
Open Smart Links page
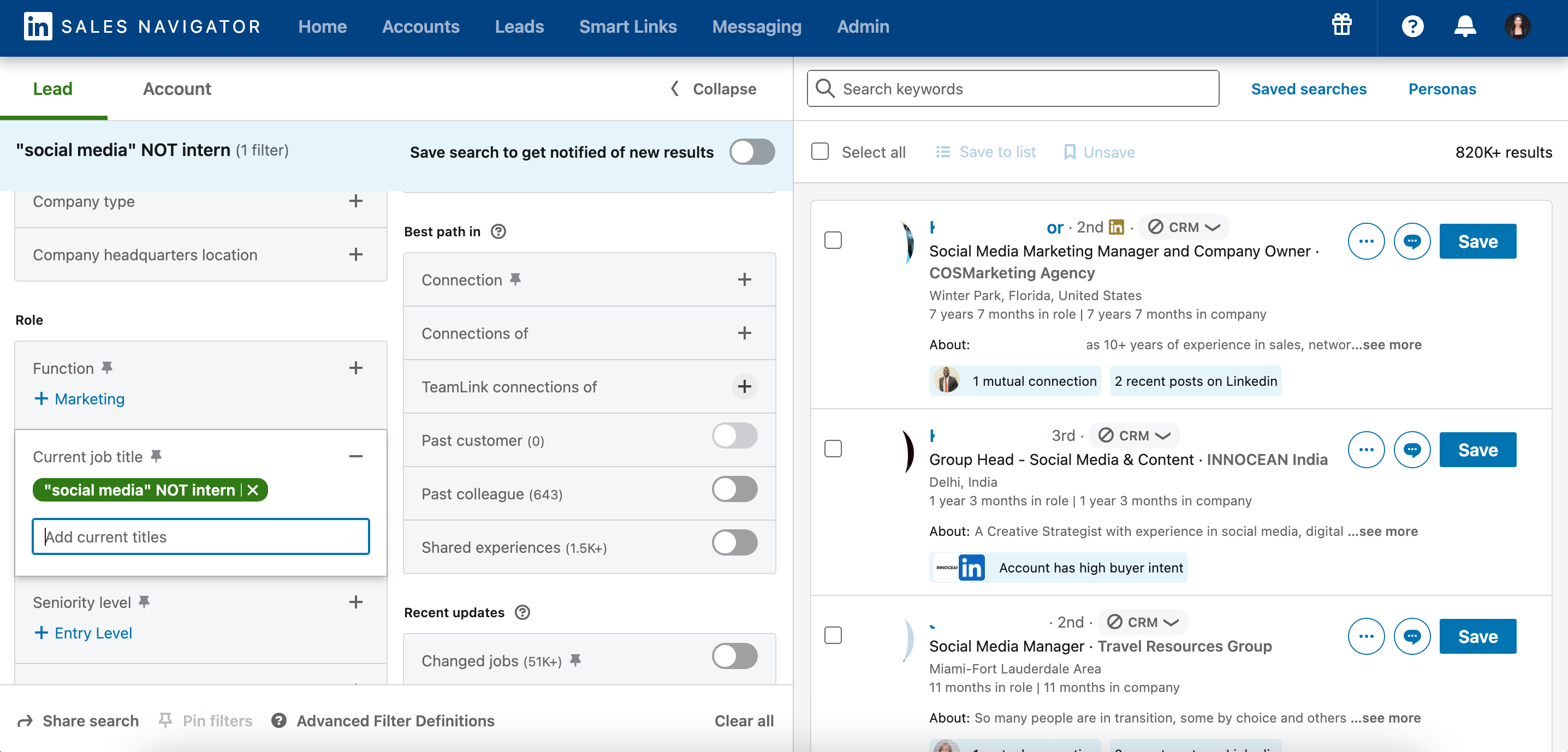627,26
